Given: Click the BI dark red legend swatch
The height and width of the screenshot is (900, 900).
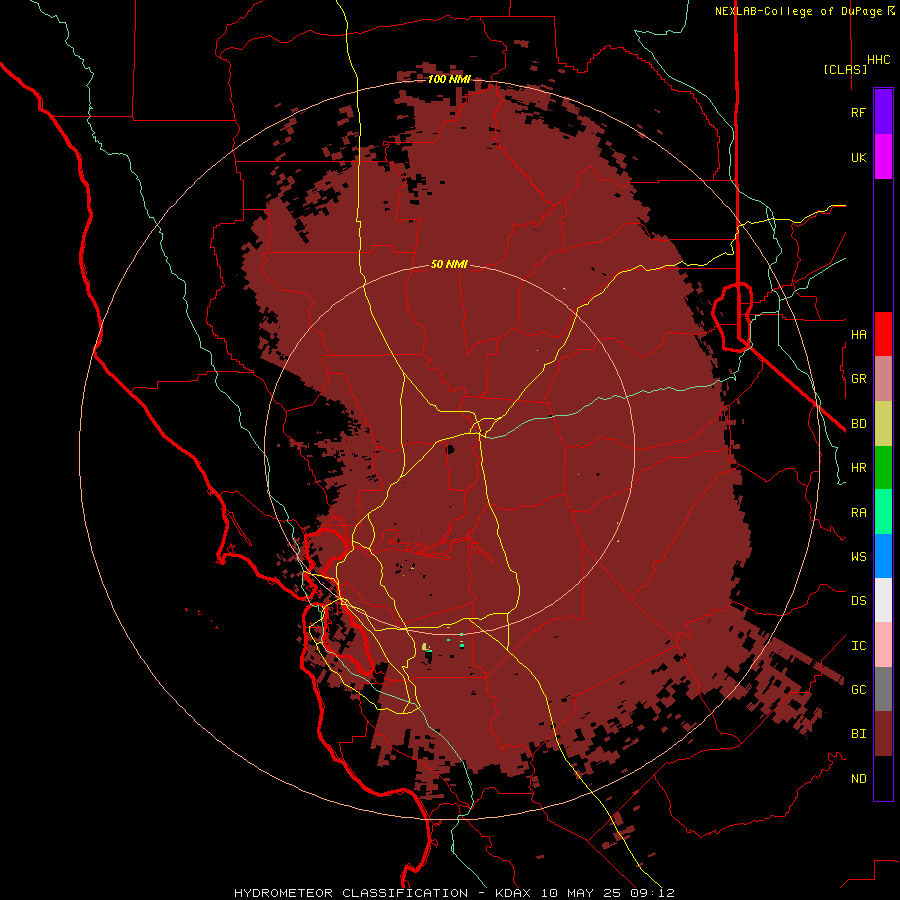Looking at the screenshot, I should (883, 734).
